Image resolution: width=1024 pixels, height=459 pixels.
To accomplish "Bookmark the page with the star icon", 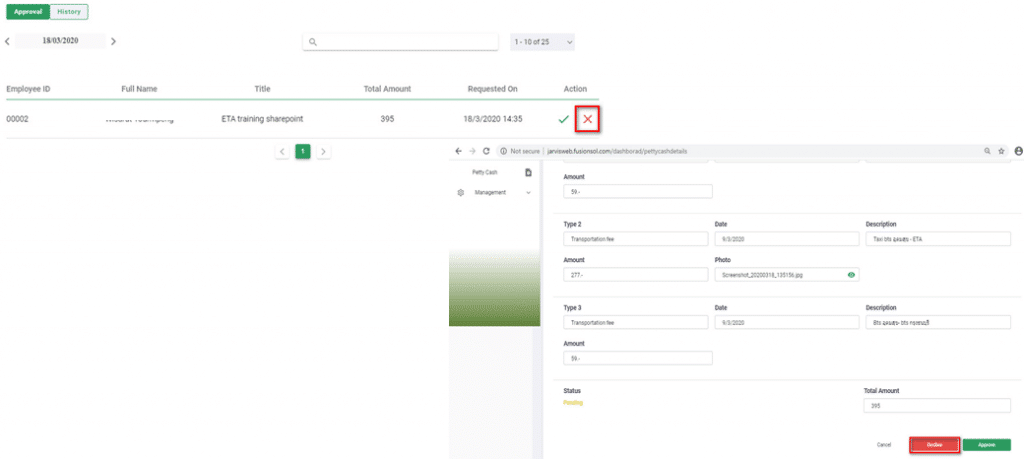I will pyautogui.click(x=1001, y=151).
